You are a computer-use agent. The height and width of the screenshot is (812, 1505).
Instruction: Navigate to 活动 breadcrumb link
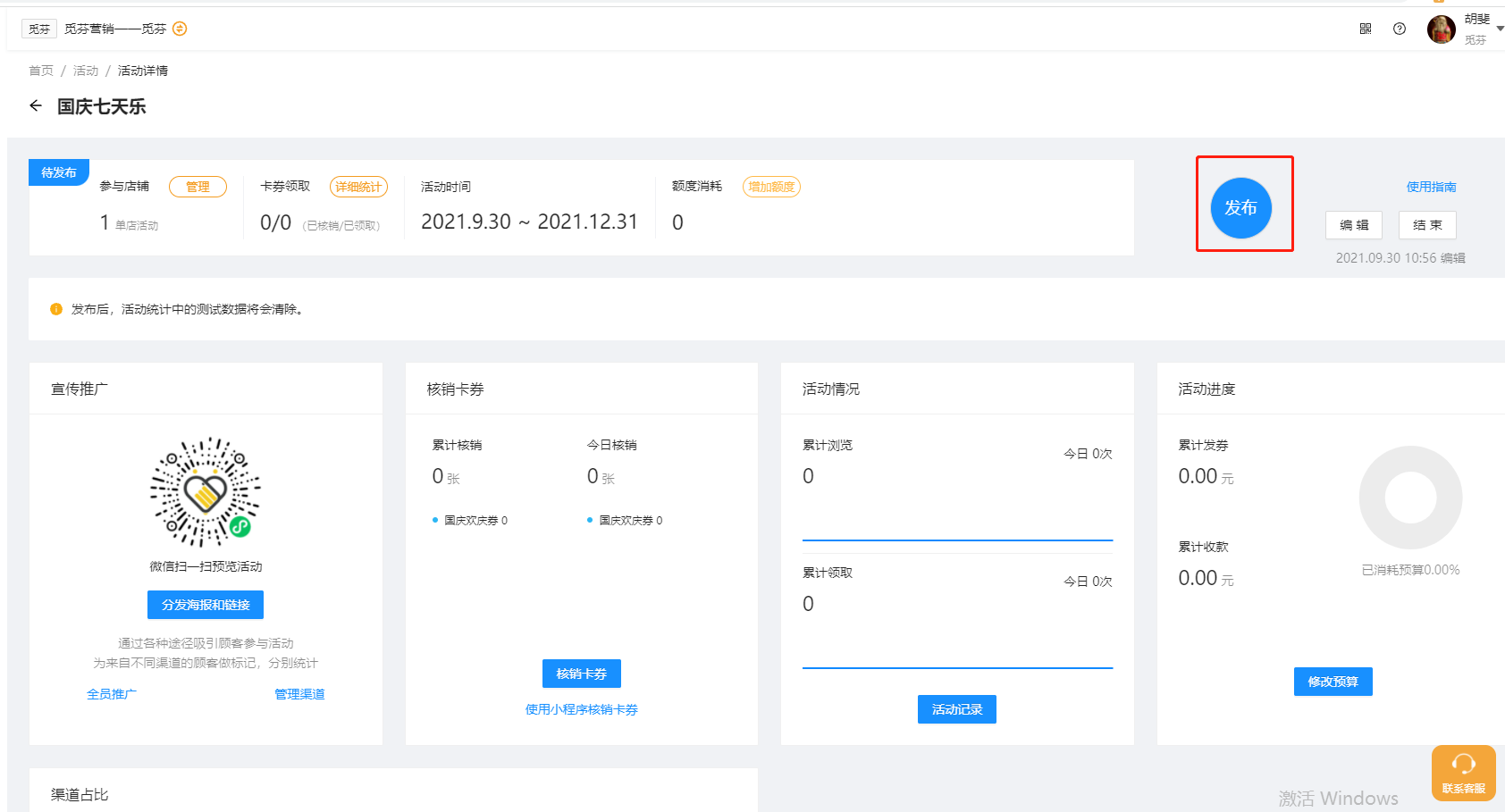pos(86,71)
